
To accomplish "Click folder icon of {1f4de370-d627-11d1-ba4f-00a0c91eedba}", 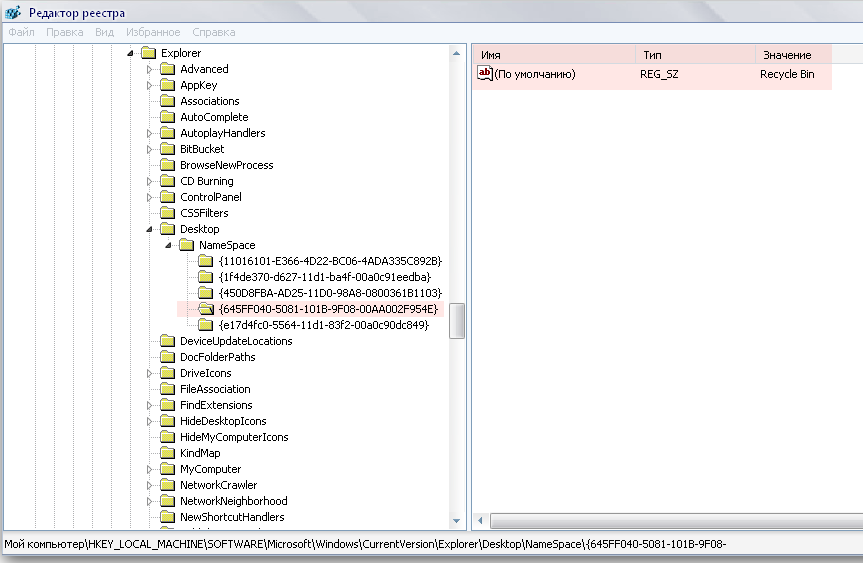I will tap(206, 276).
